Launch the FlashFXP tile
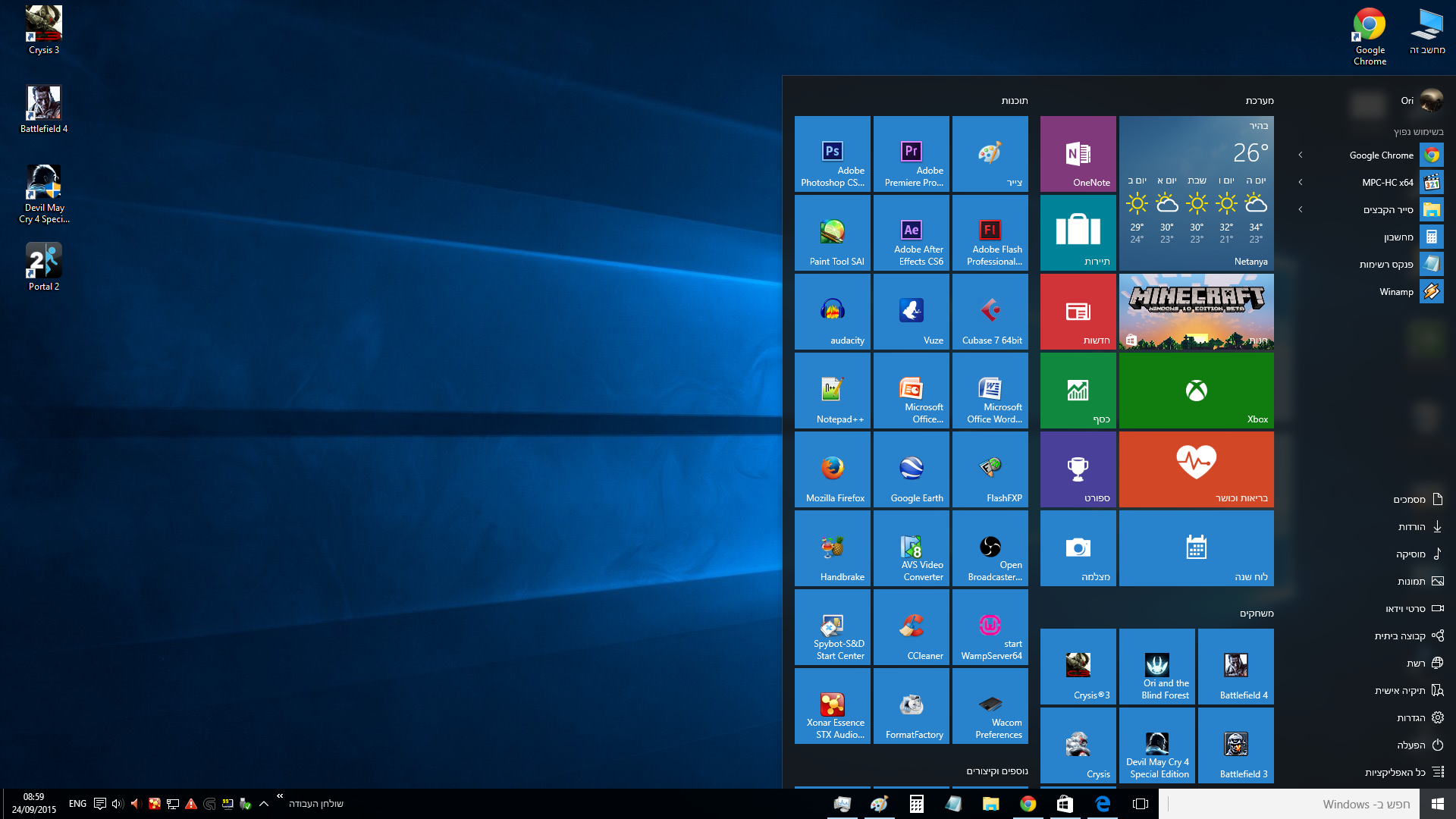Viewport: 1456px width, 819px height. tap(990, 469)
